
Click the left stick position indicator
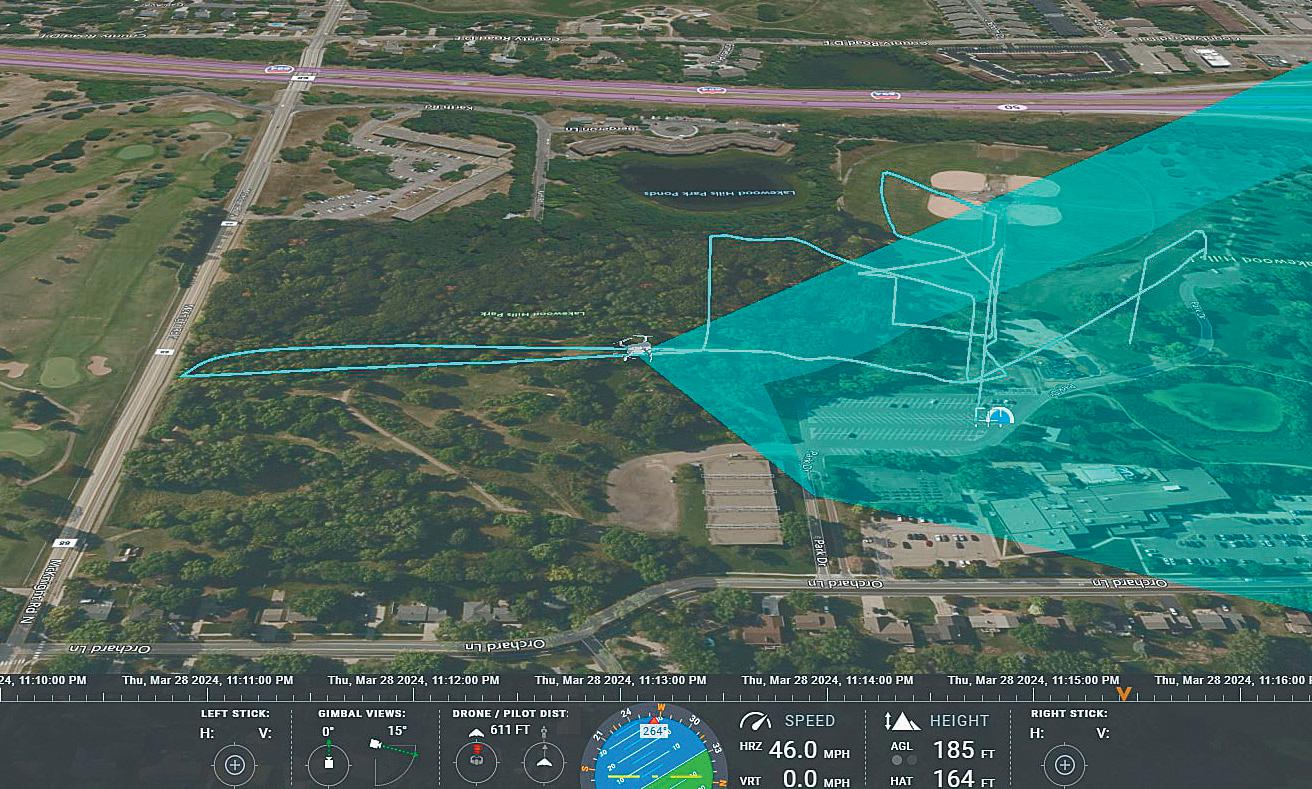click(x=235, y=765)
